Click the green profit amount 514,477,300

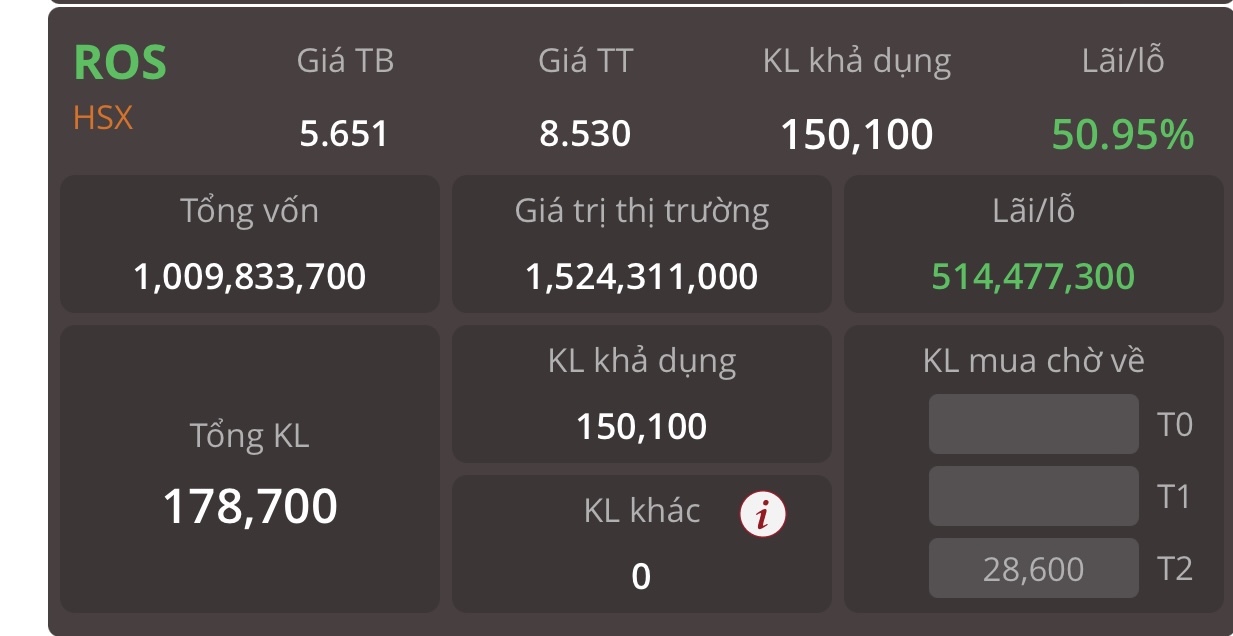pos(1033,276)
